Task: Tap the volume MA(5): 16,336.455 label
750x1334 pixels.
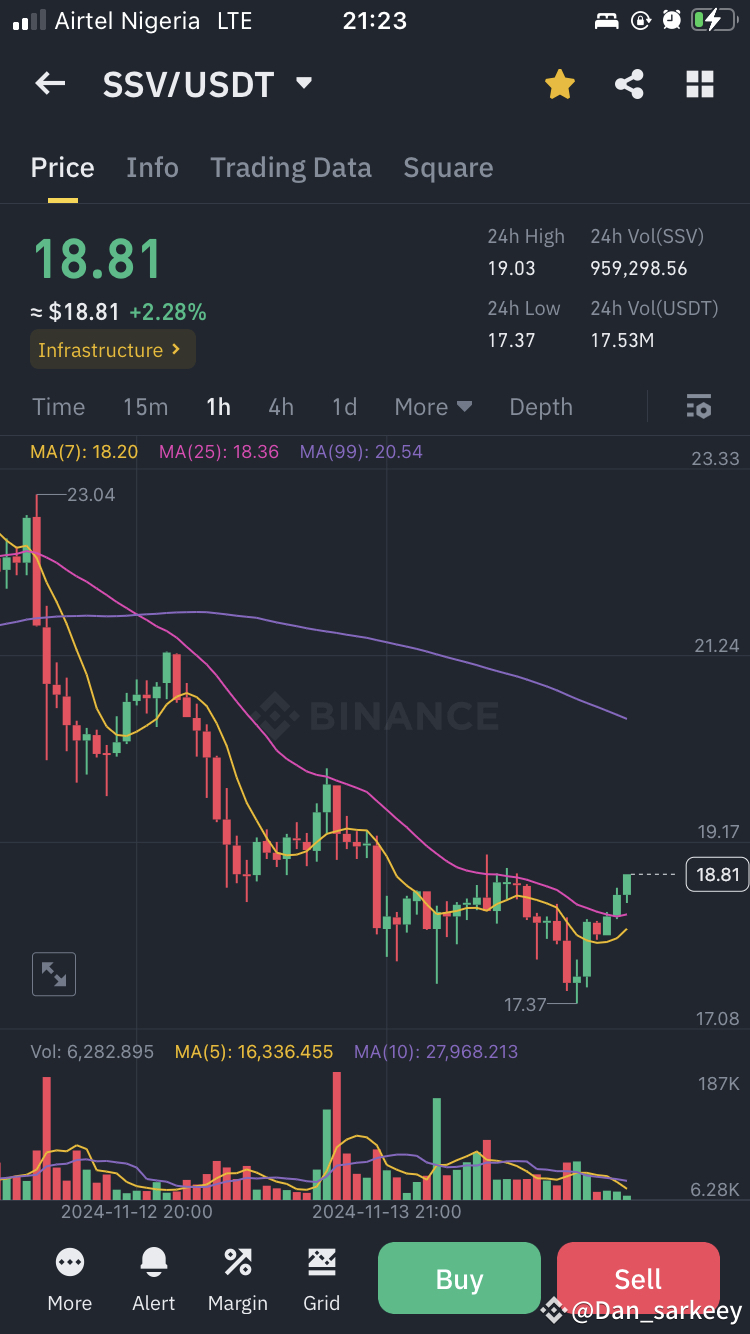Action: pyautogui.click(x=254, y=1052)
